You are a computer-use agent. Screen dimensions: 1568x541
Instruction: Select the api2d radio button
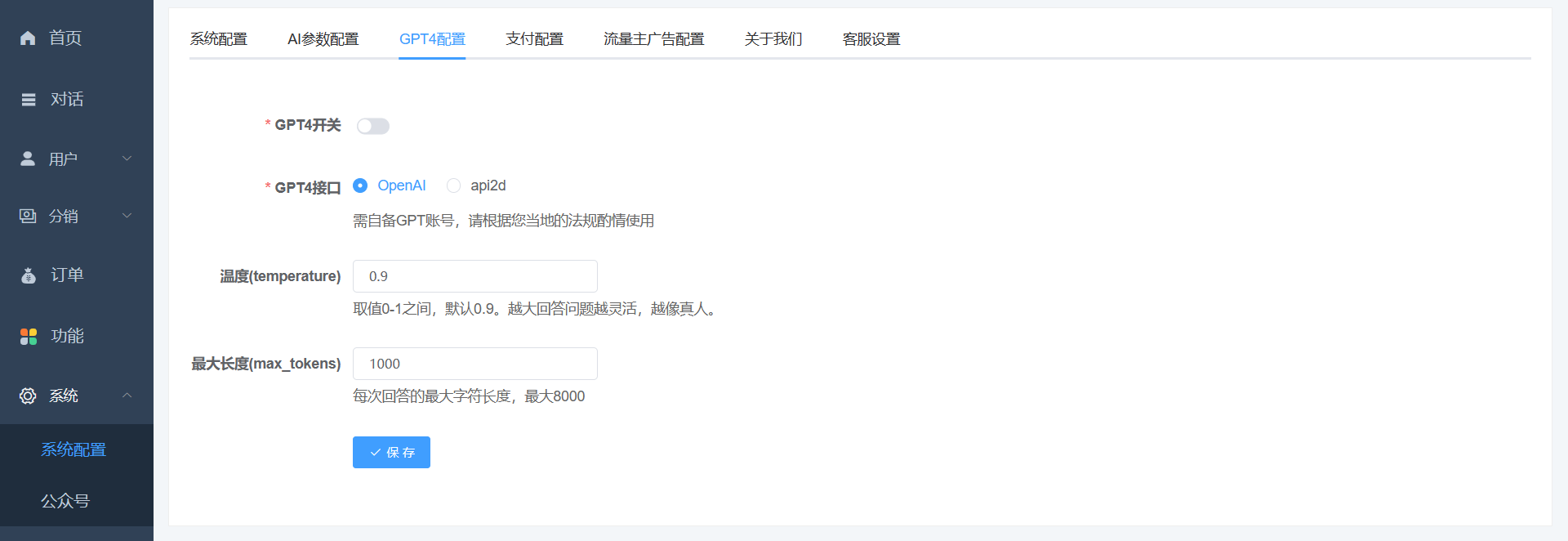point(453,186)
